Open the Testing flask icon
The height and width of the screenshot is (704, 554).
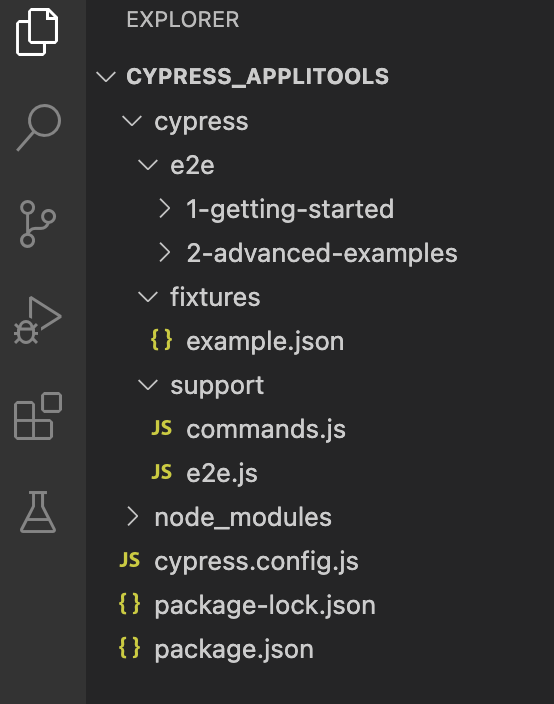38,512
